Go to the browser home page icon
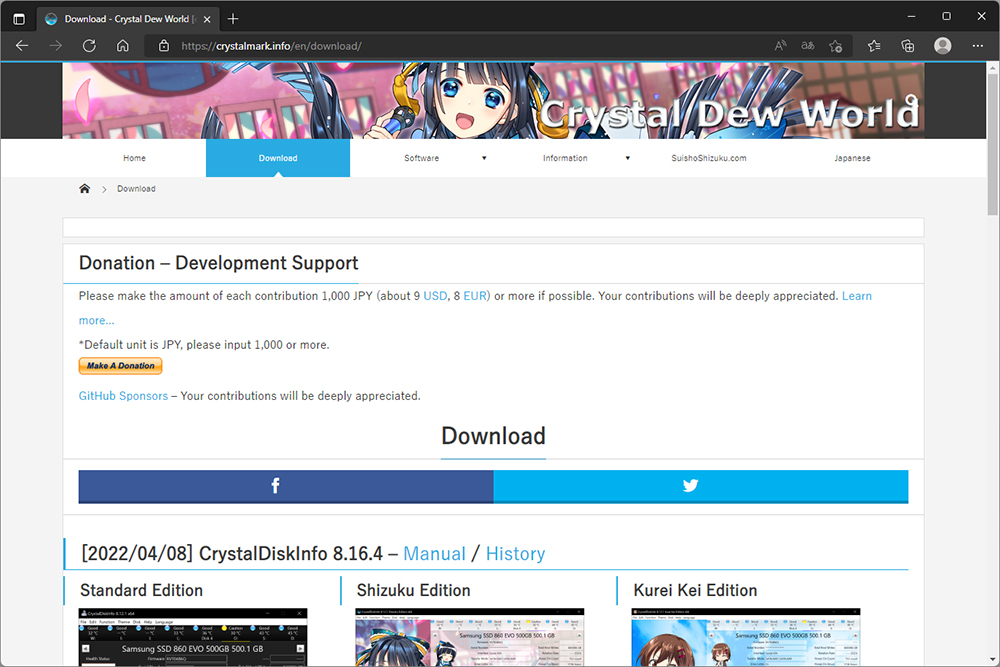 pyautogui.click(x=122, y=46)
